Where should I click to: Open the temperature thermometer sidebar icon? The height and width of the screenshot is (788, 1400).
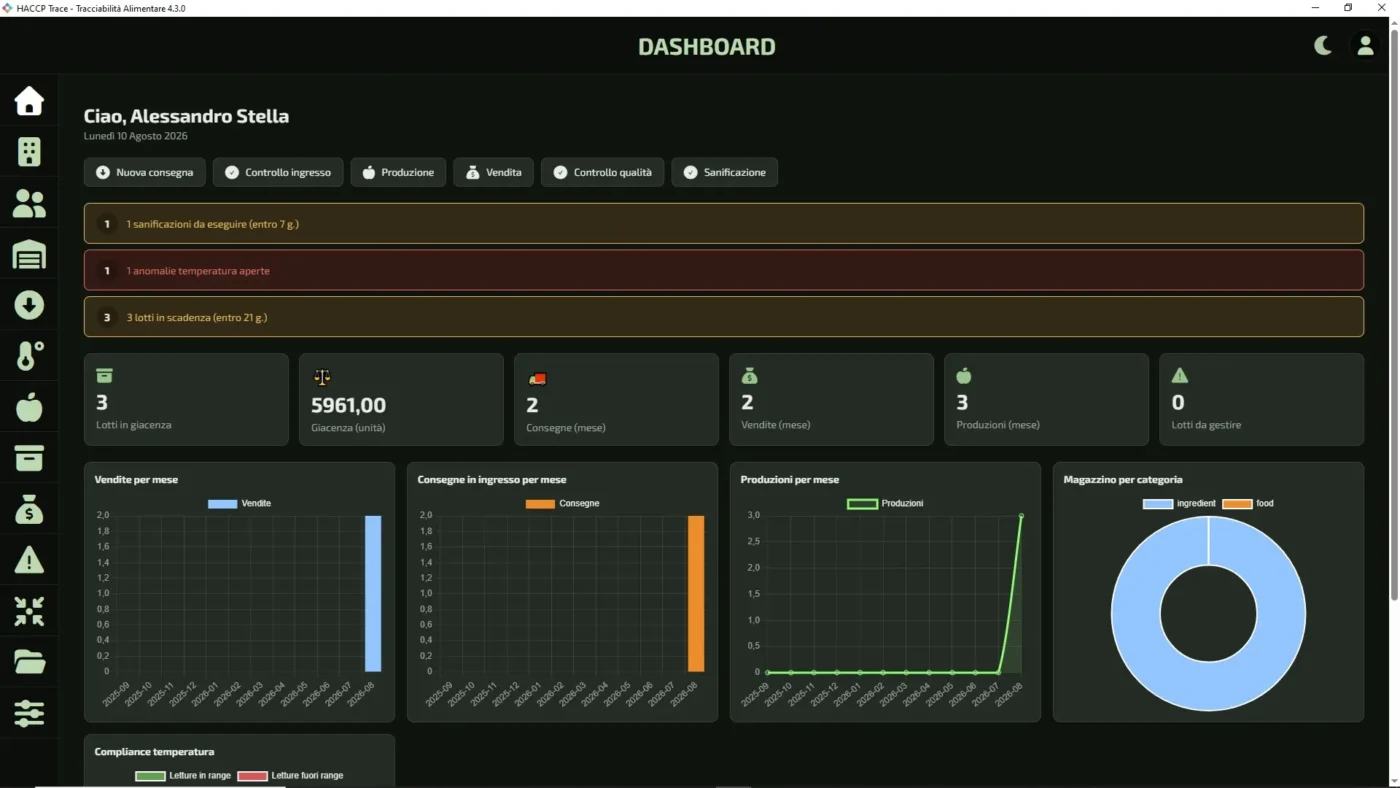click(29, 356)
